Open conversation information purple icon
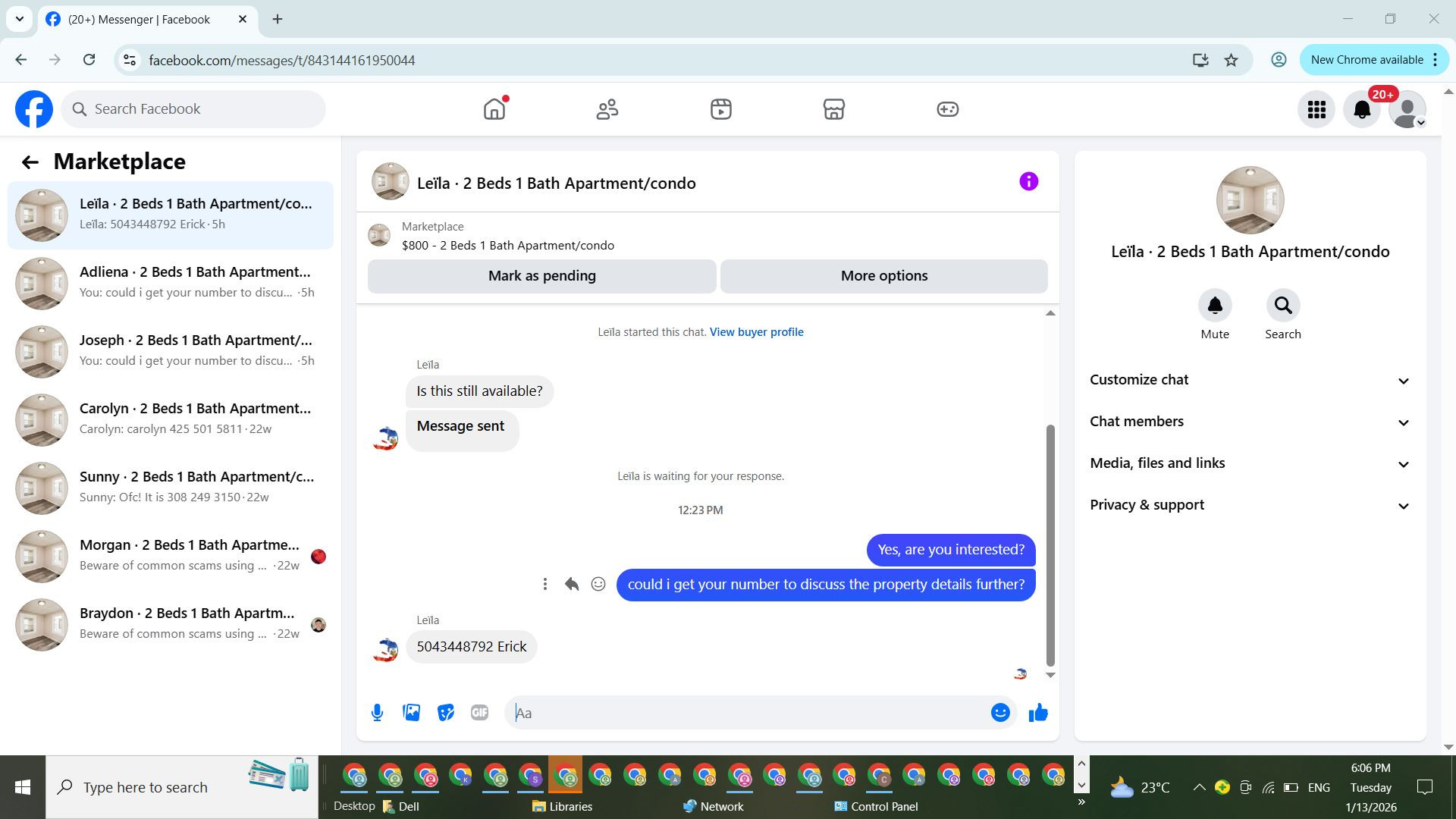The width and height of the screenshot is (1456, 819). pos(1028,181)
